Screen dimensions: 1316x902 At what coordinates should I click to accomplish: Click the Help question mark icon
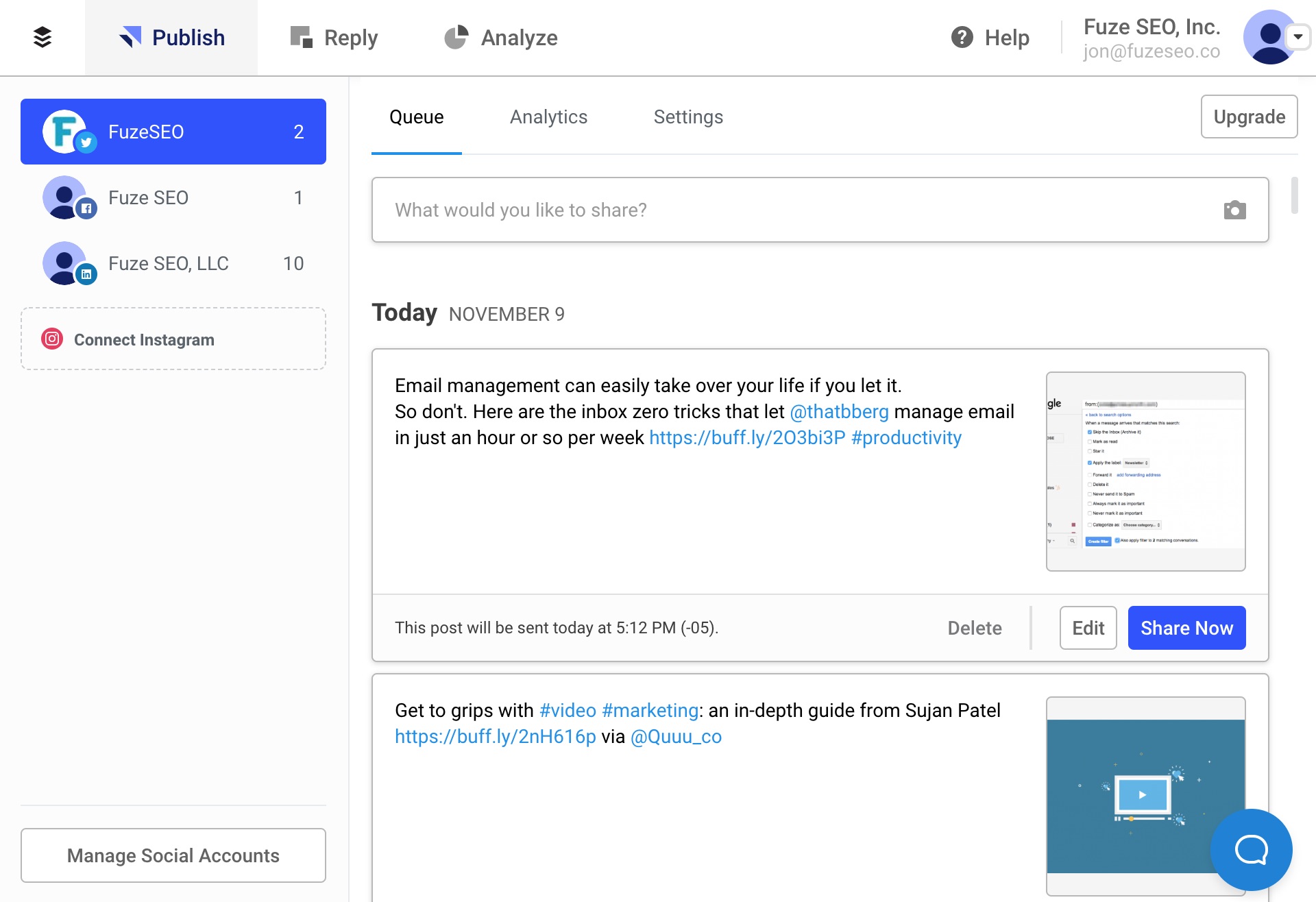[x=961, y=38]
